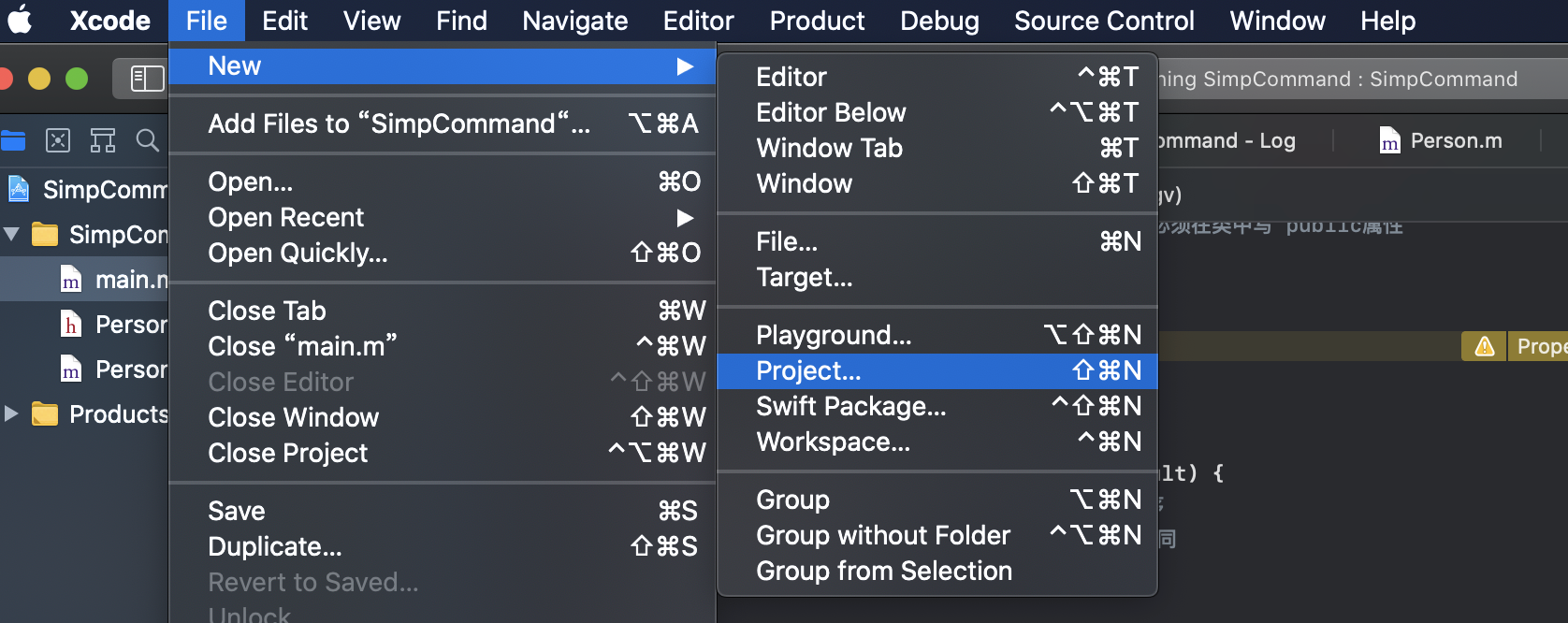
Task: Click Close Project in File menu
Action: [x=288, y=453]
